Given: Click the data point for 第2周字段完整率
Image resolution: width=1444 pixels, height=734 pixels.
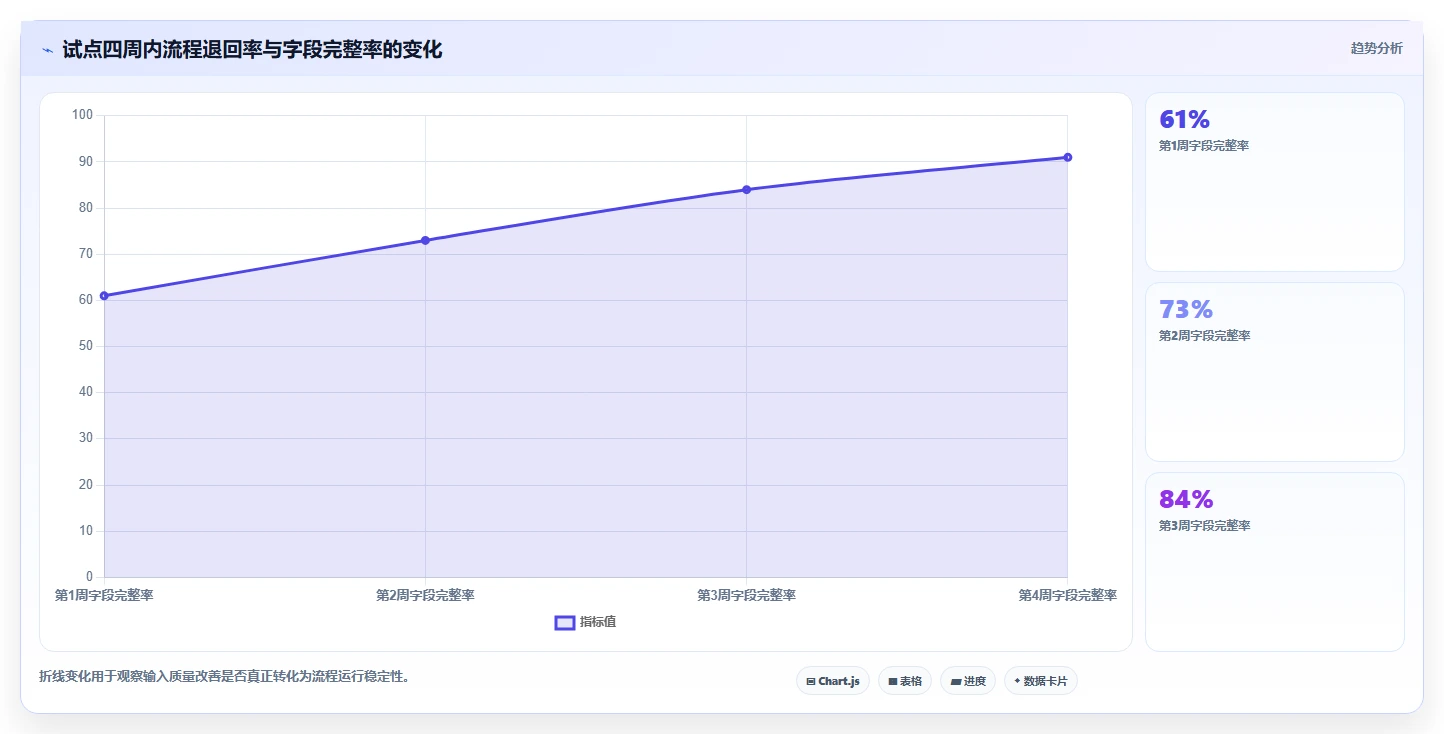Looking at the screenshot, I should tap(425, 240).
